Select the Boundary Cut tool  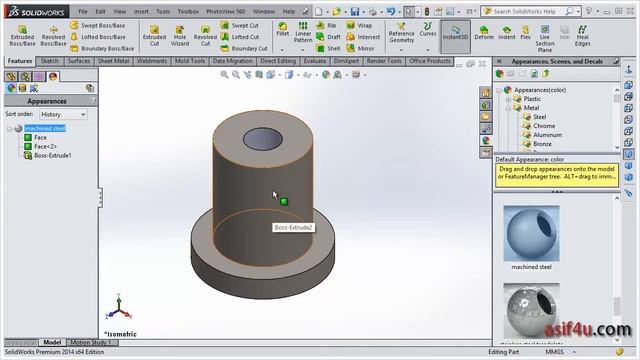click(x=244, y=48)
